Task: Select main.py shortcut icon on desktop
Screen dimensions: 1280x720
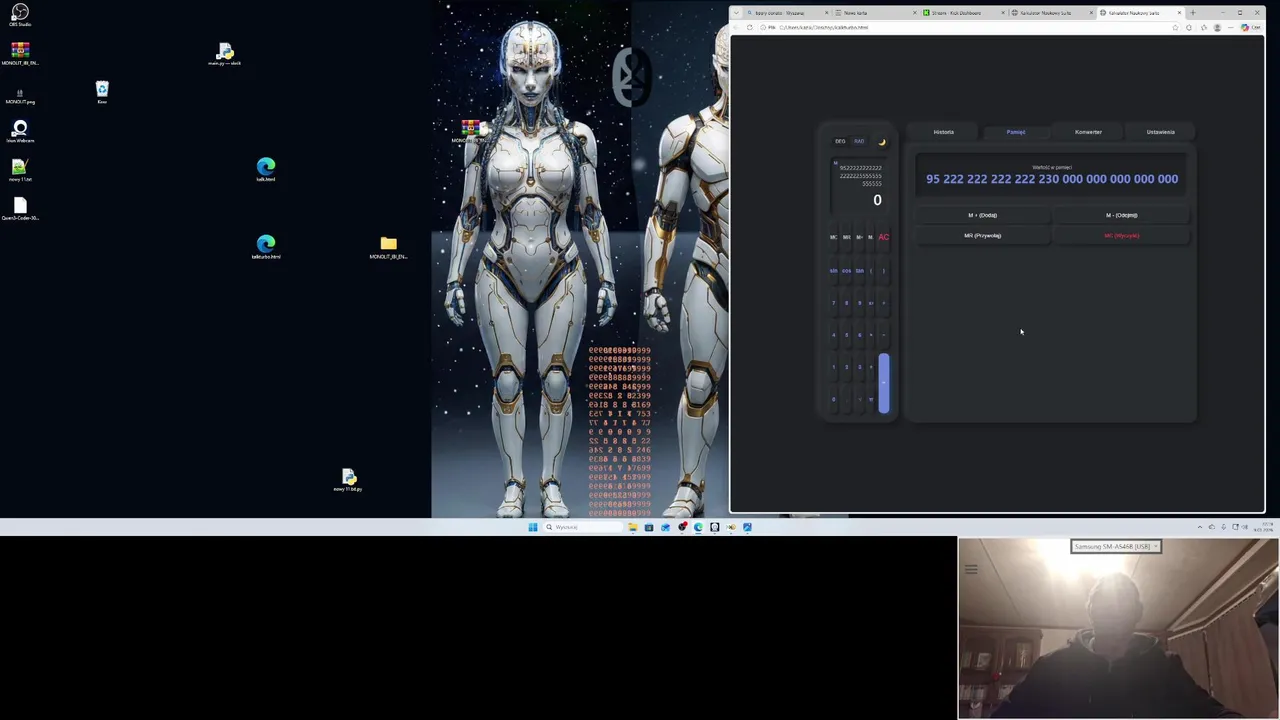Action: point(225,54)
